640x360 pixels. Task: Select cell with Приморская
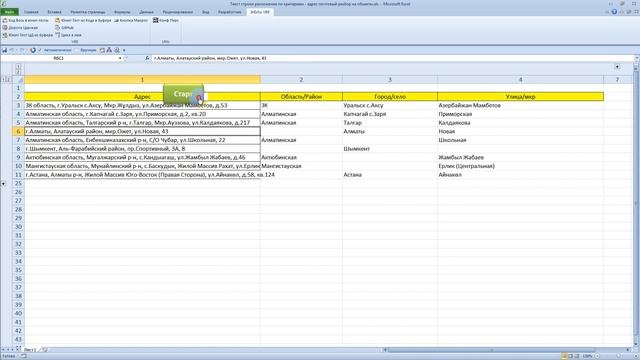[x=520, y=114]
